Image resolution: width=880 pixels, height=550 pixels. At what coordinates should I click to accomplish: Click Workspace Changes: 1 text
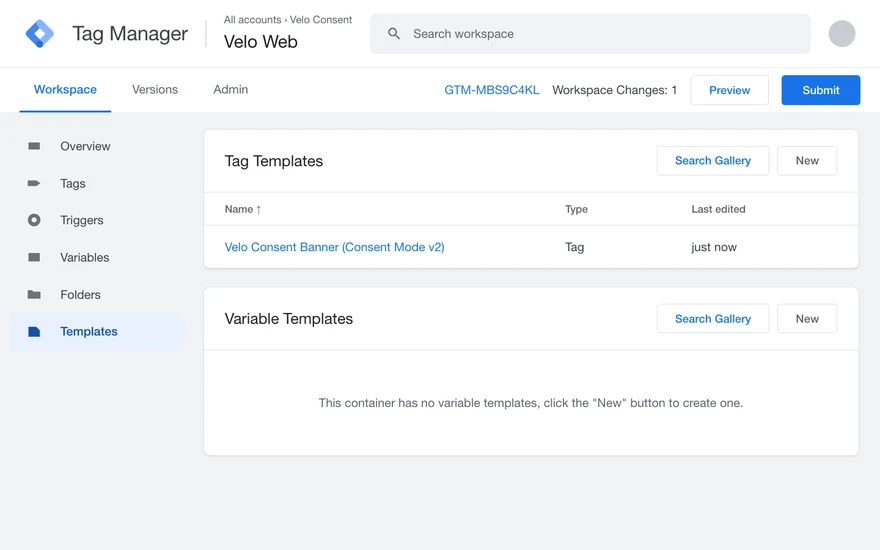click(x=615, y=90)
